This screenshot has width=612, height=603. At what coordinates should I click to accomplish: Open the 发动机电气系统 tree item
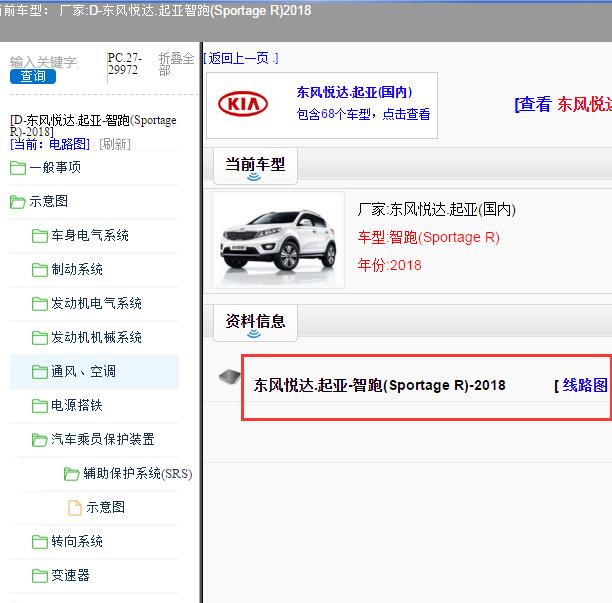click(96, 303)
